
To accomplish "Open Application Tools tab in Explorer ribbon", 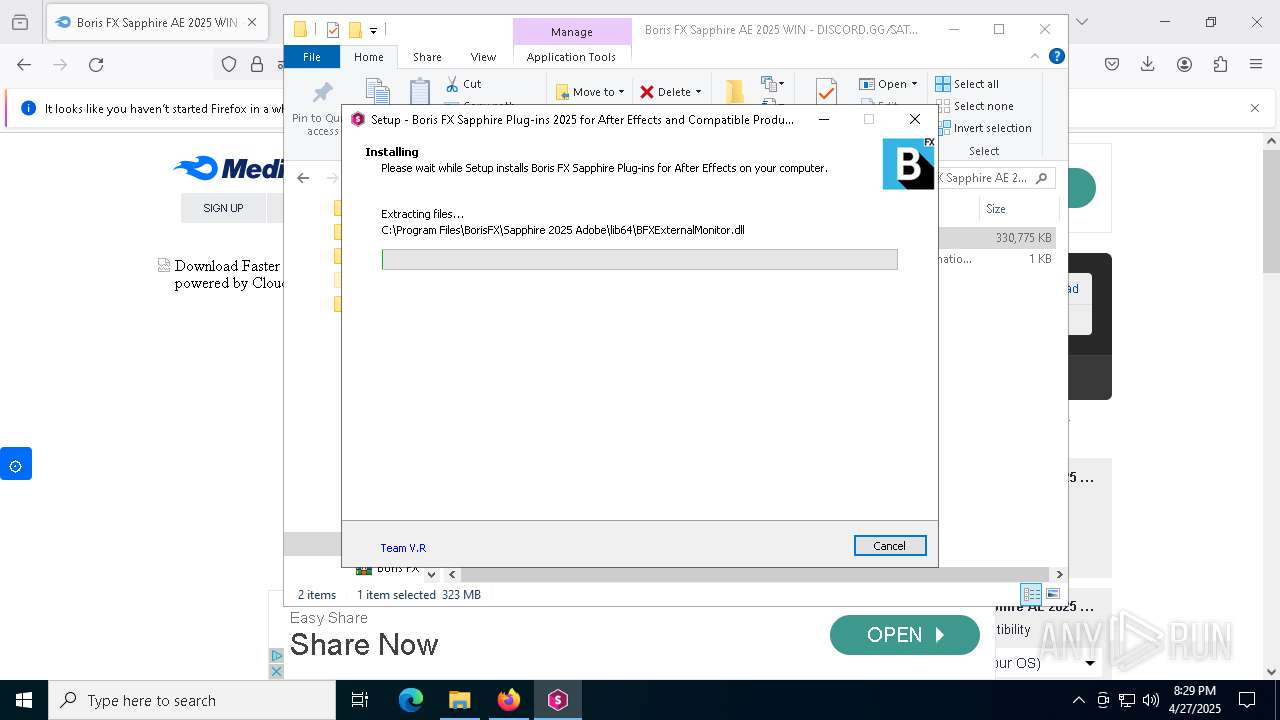I will pos(571,57).
